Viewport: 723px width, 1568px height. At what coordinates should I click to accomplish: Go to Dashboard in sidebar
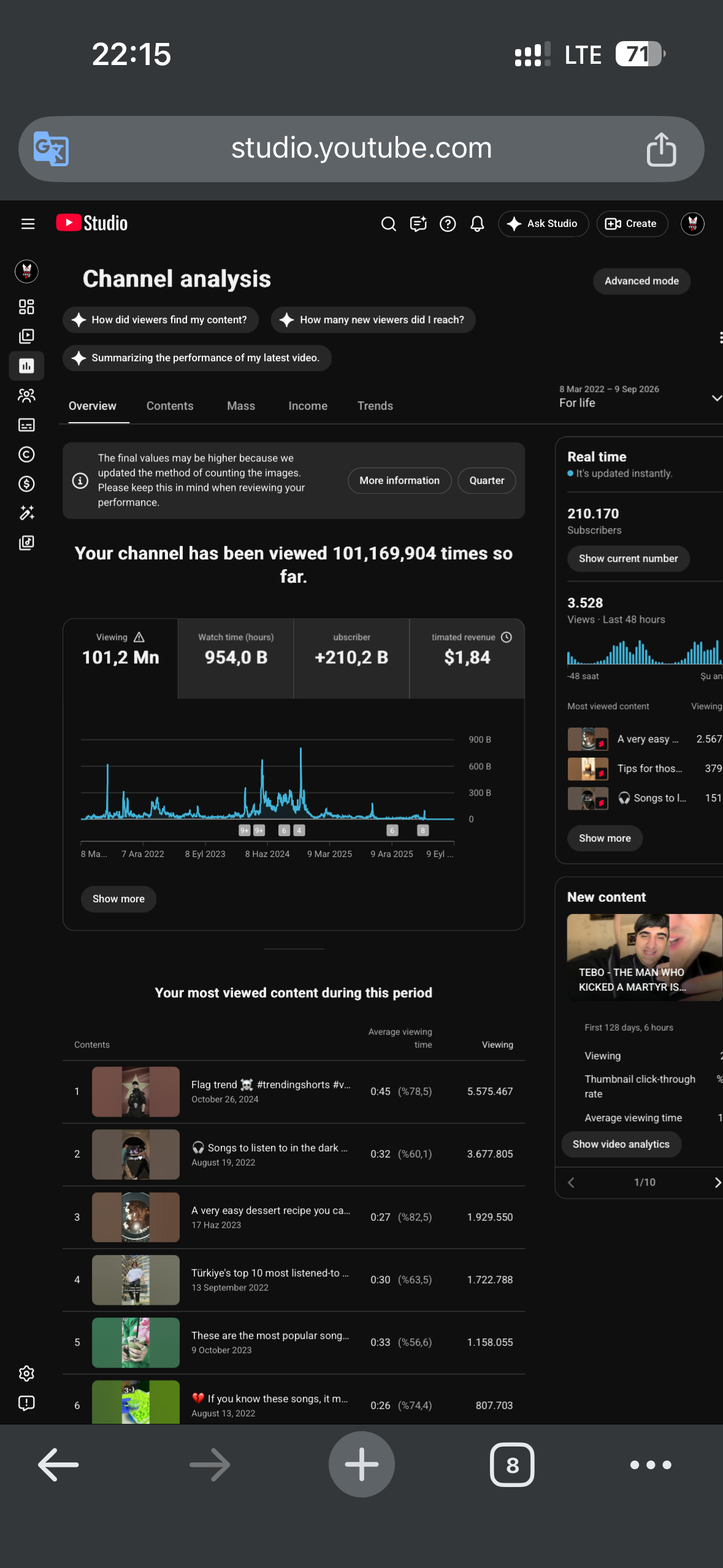point(26,307)
